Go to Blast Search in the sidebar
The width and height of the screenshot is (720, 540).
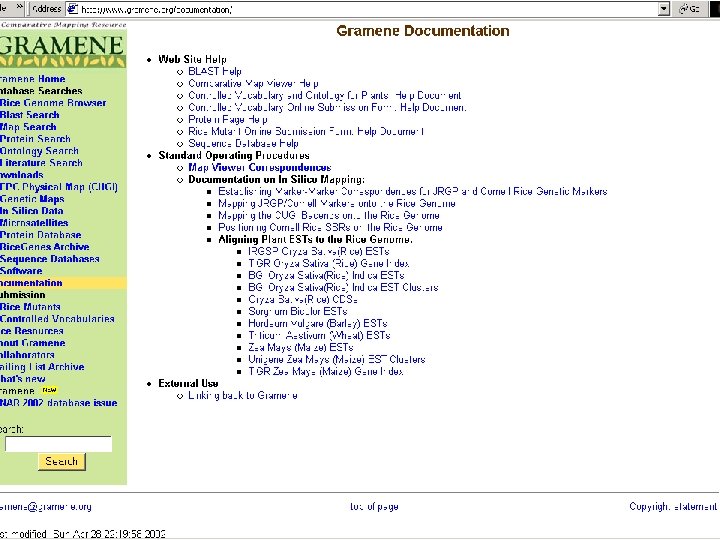30,115
